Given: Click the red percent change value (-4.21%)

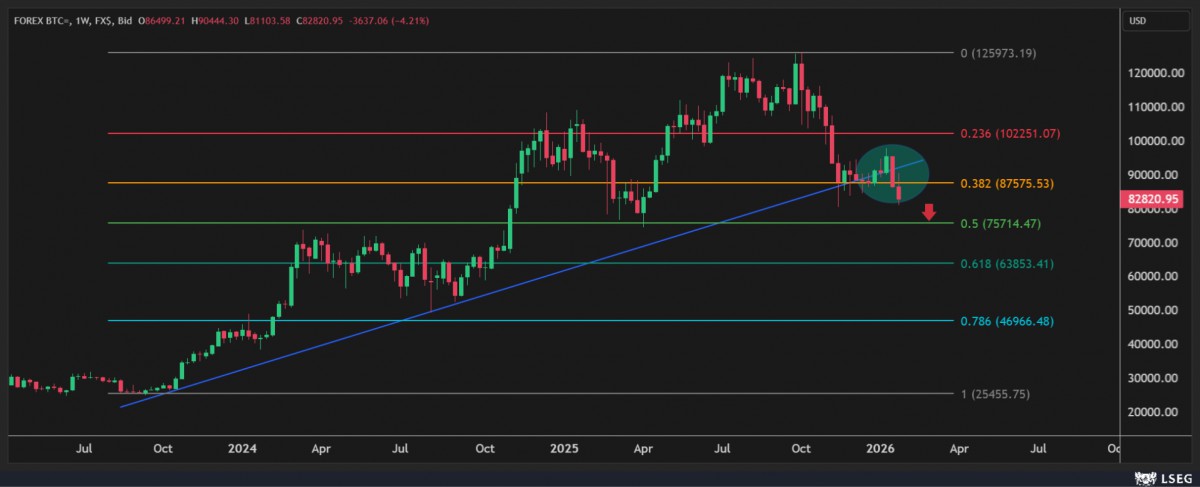Looking at the screenshot, I should coord(404,20).
